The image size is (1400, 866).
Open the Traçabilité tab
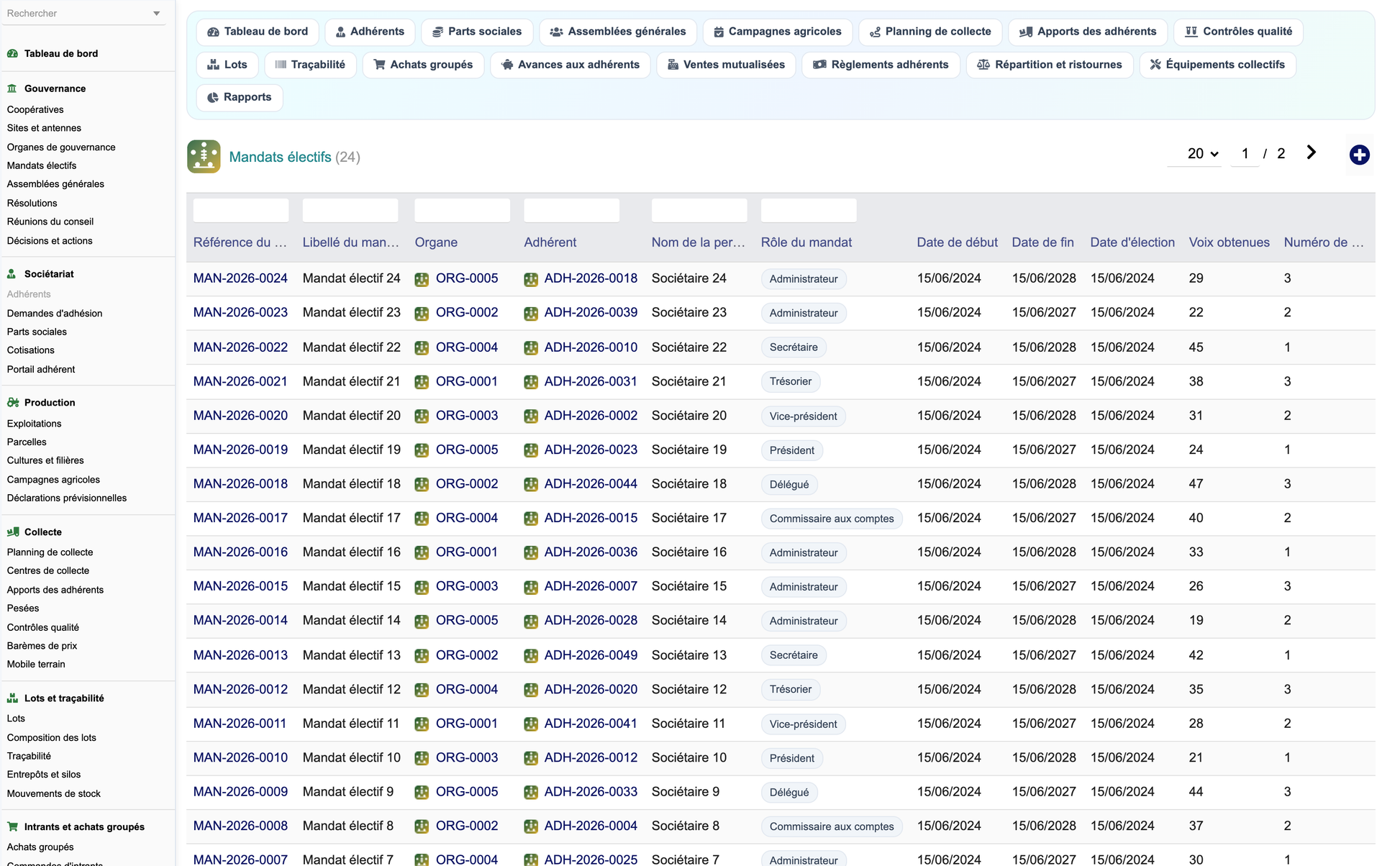pyautogui.click(x=310, y=65)
